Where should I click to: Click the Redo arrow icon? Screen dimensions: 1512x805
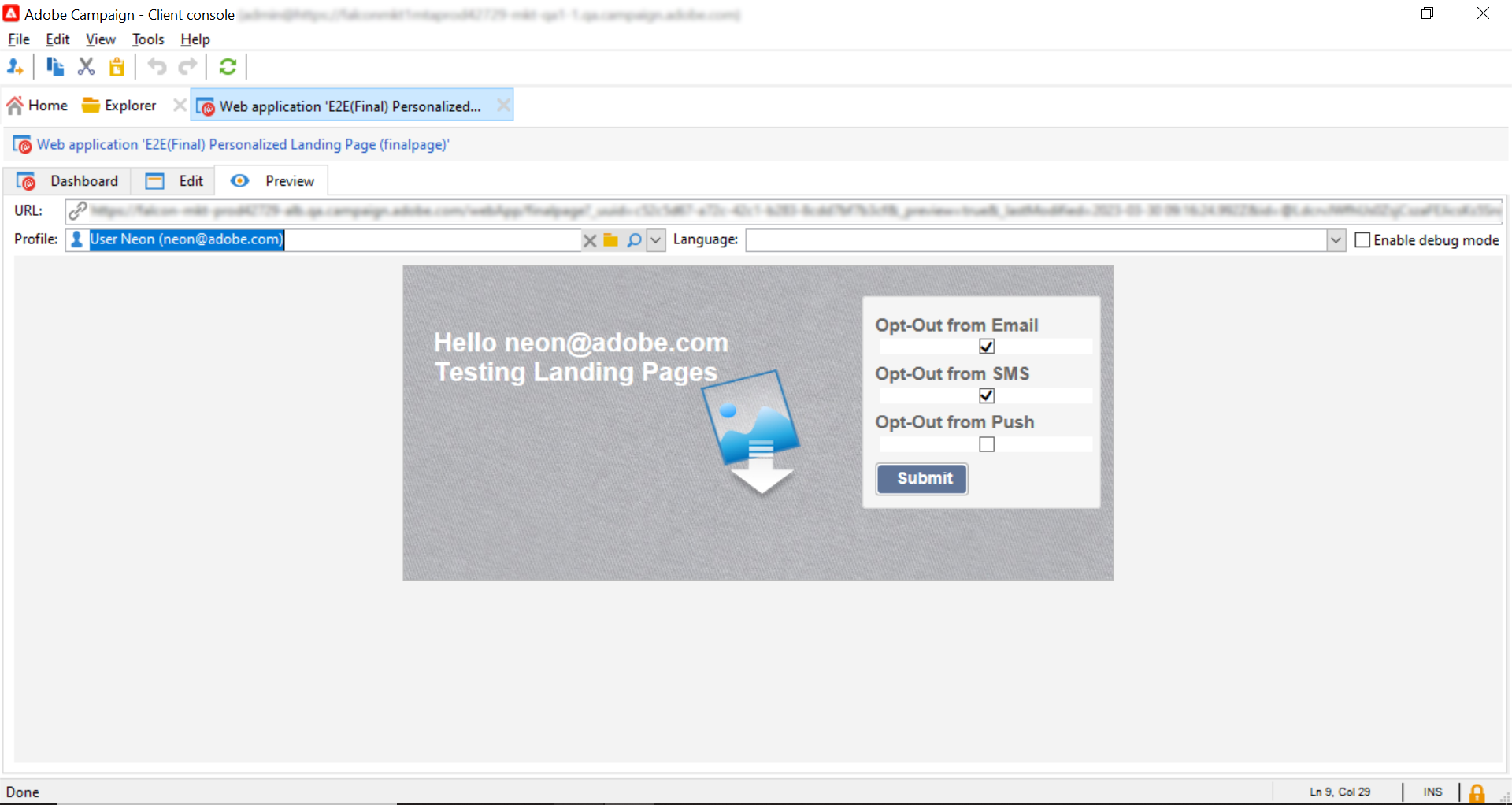click(187, 67)
